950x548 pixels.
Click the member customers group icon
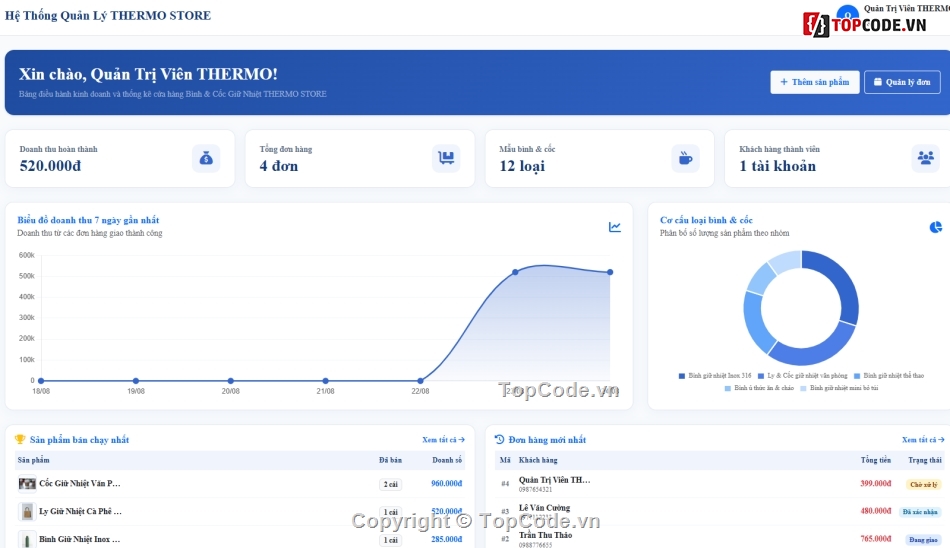click(925, 158)
